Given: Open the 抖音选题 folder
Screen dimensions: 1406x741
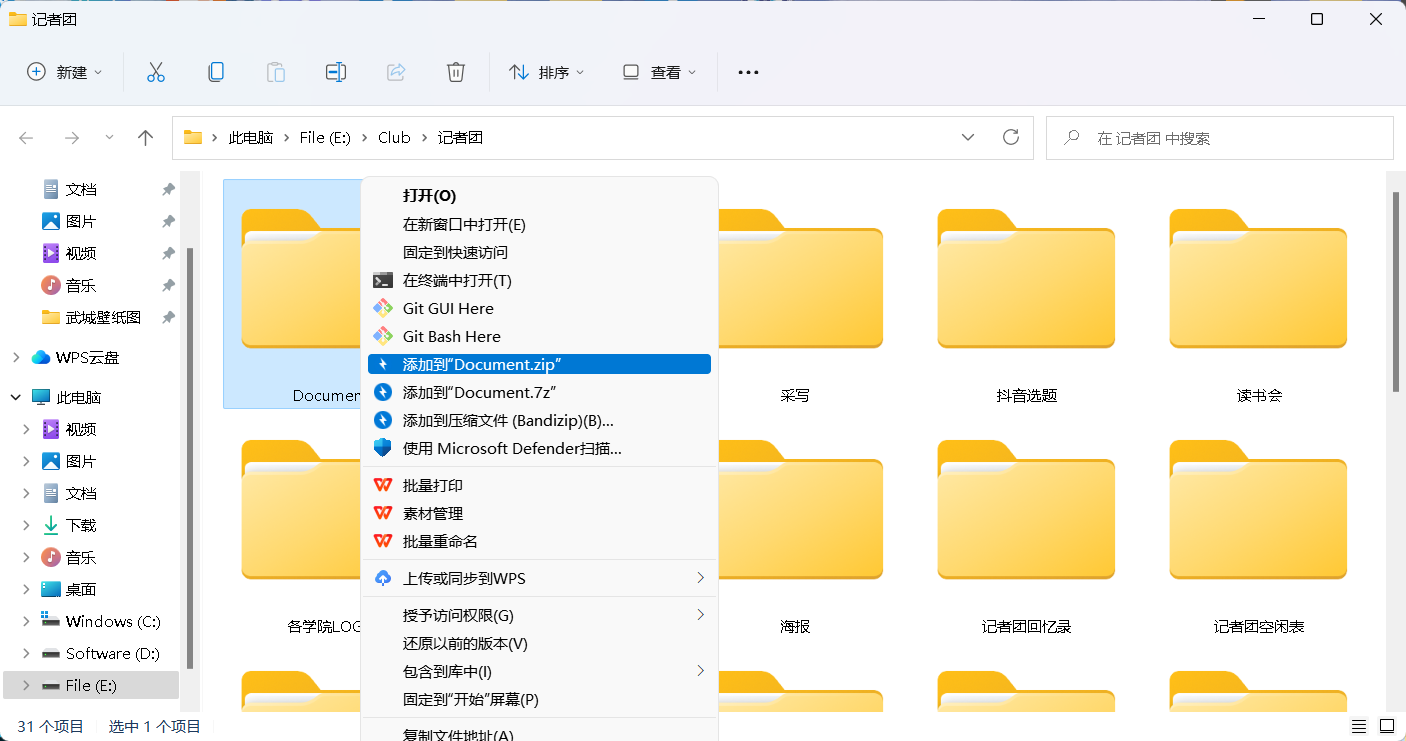Looking at the screenshot, I should click(1027, 294).
